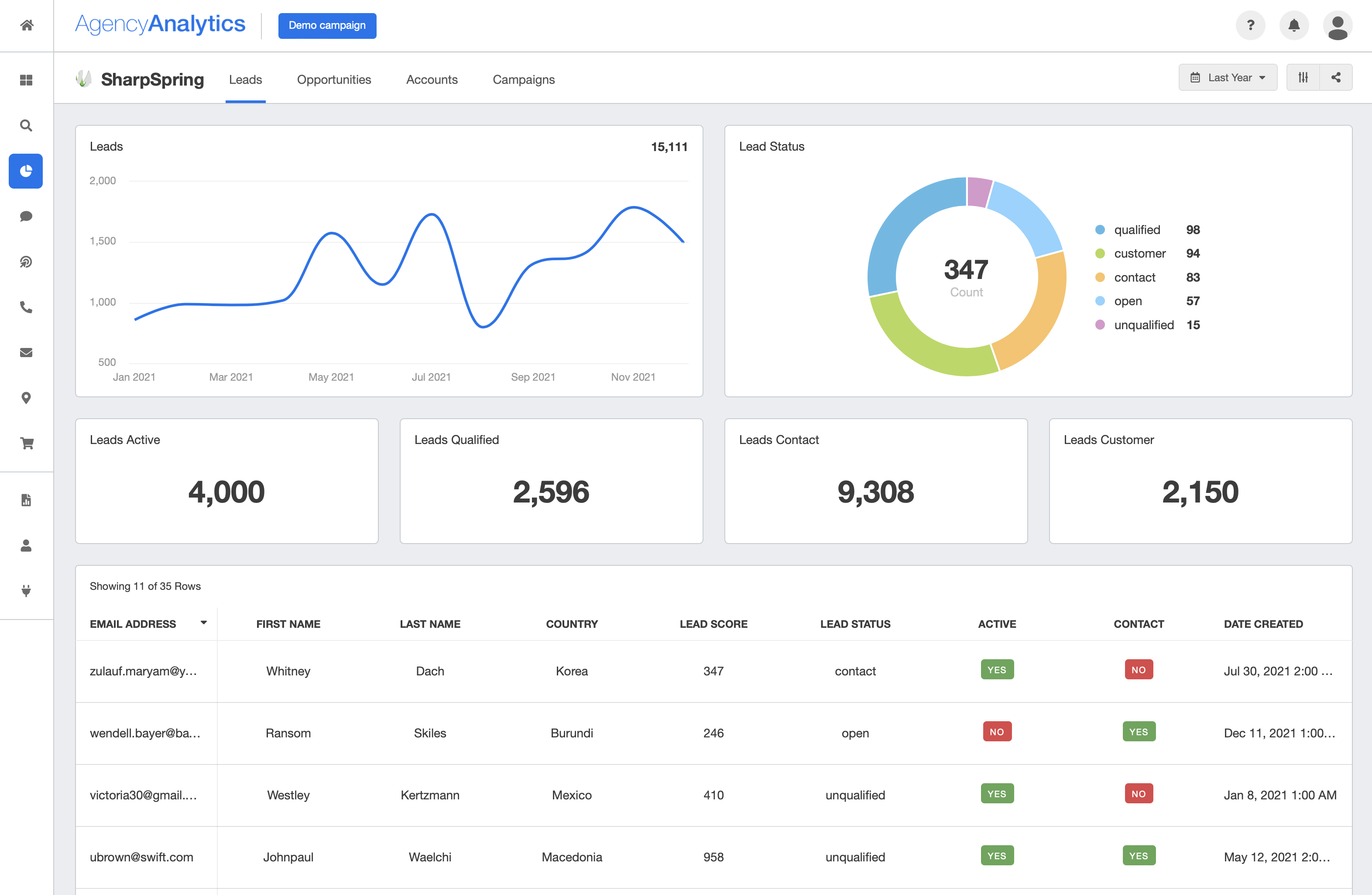This screenshot has height=895, width=1372.
Task: Open the chat bubble social icon
Action: click(26, 216)
